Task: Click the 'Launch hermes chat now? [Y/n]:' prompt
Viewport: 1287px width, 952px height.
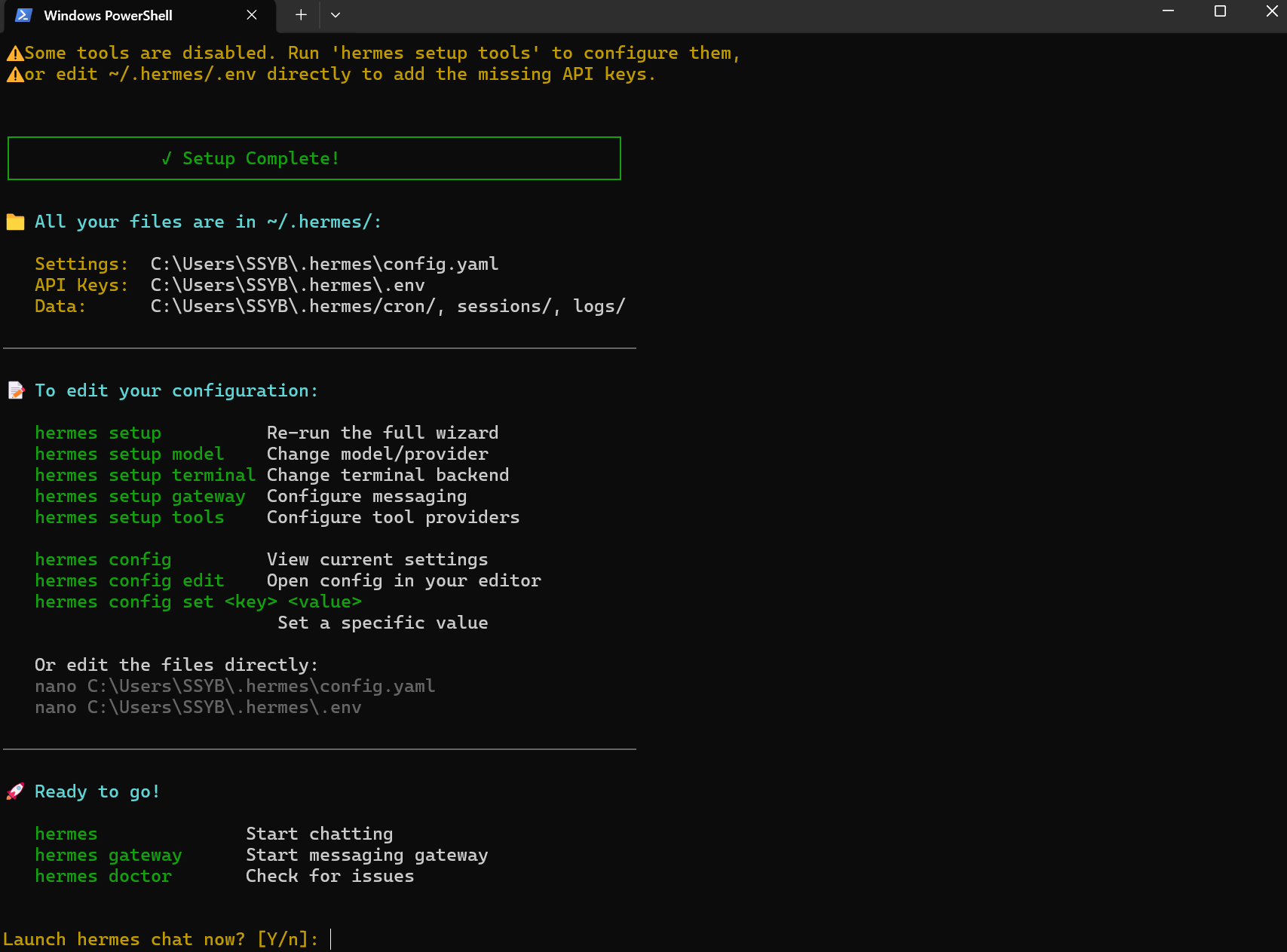Action: coord(161,940)
